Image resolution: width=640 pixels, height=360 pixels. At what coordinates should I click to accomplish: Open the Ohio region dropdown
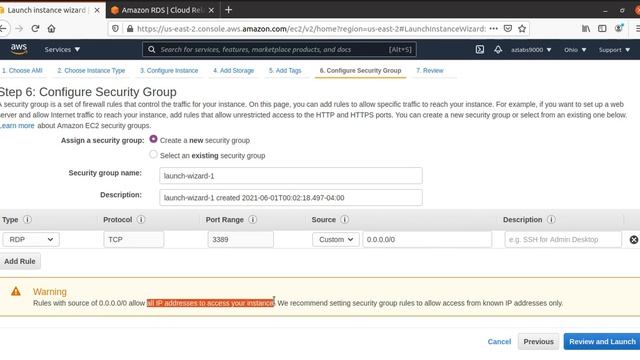(575, 50)
